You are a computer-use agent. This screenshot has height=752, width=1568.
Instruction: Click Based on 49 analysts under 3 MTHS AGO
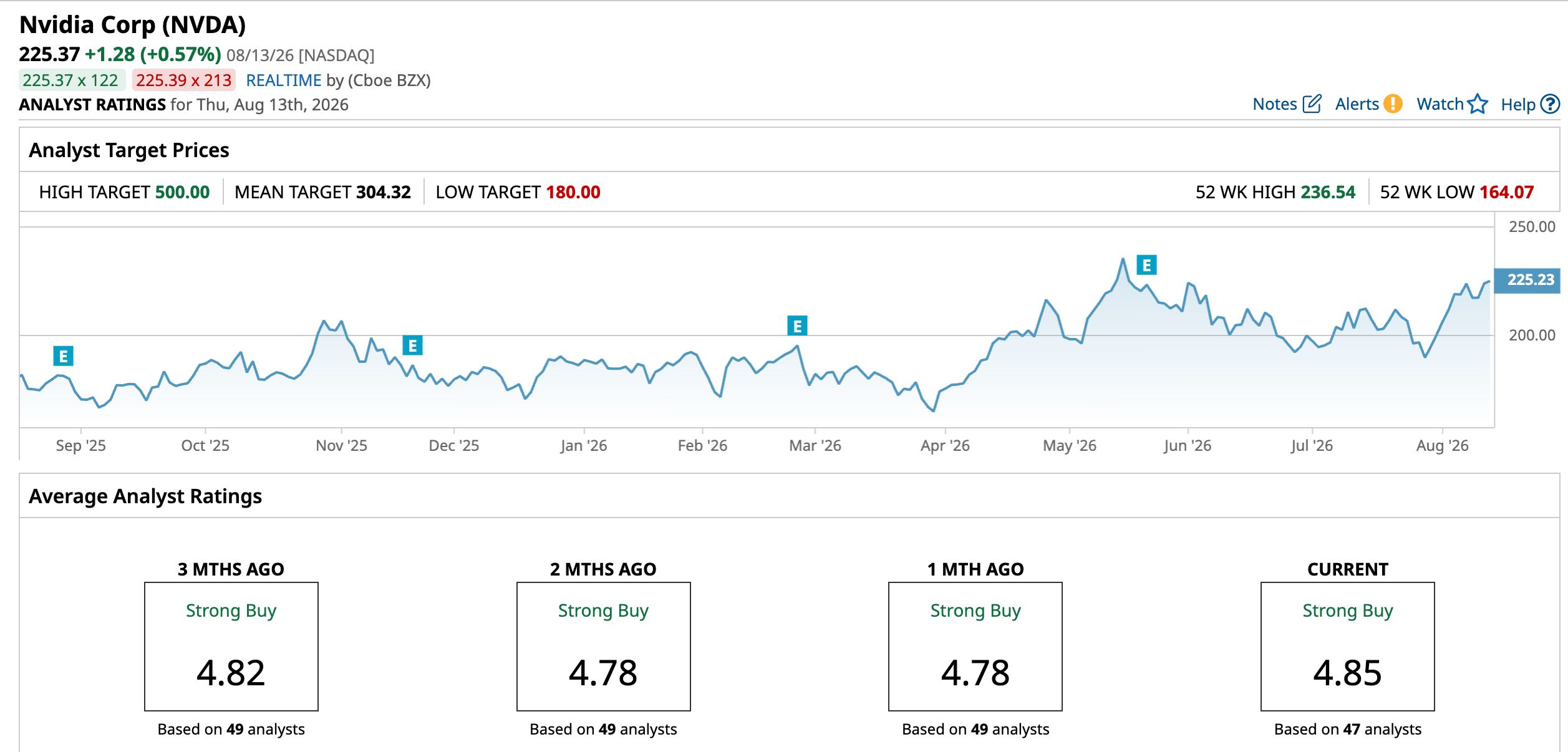pos(231,730)
